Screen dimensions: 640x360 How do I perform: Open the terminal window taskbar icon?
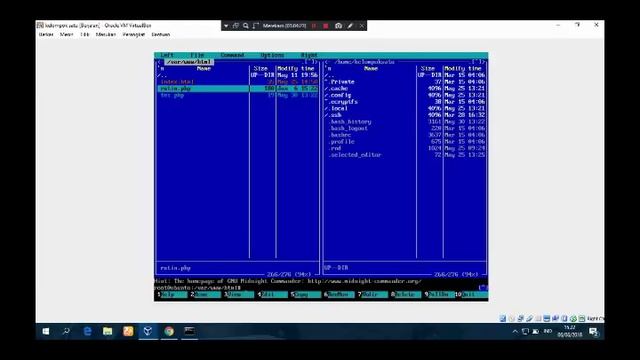coord(189,331)
